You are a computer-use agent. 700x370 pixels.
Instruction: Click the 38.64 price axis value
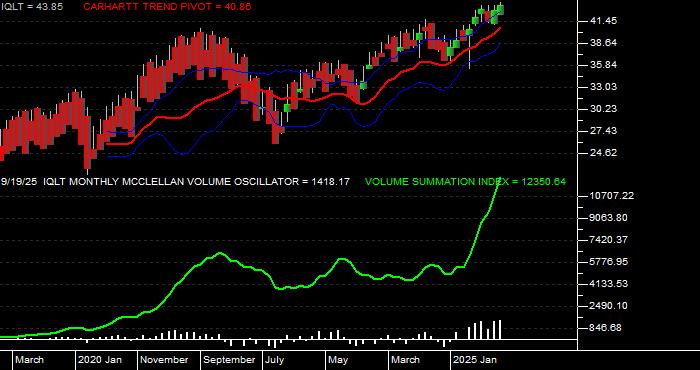click(x=604, y=43)
